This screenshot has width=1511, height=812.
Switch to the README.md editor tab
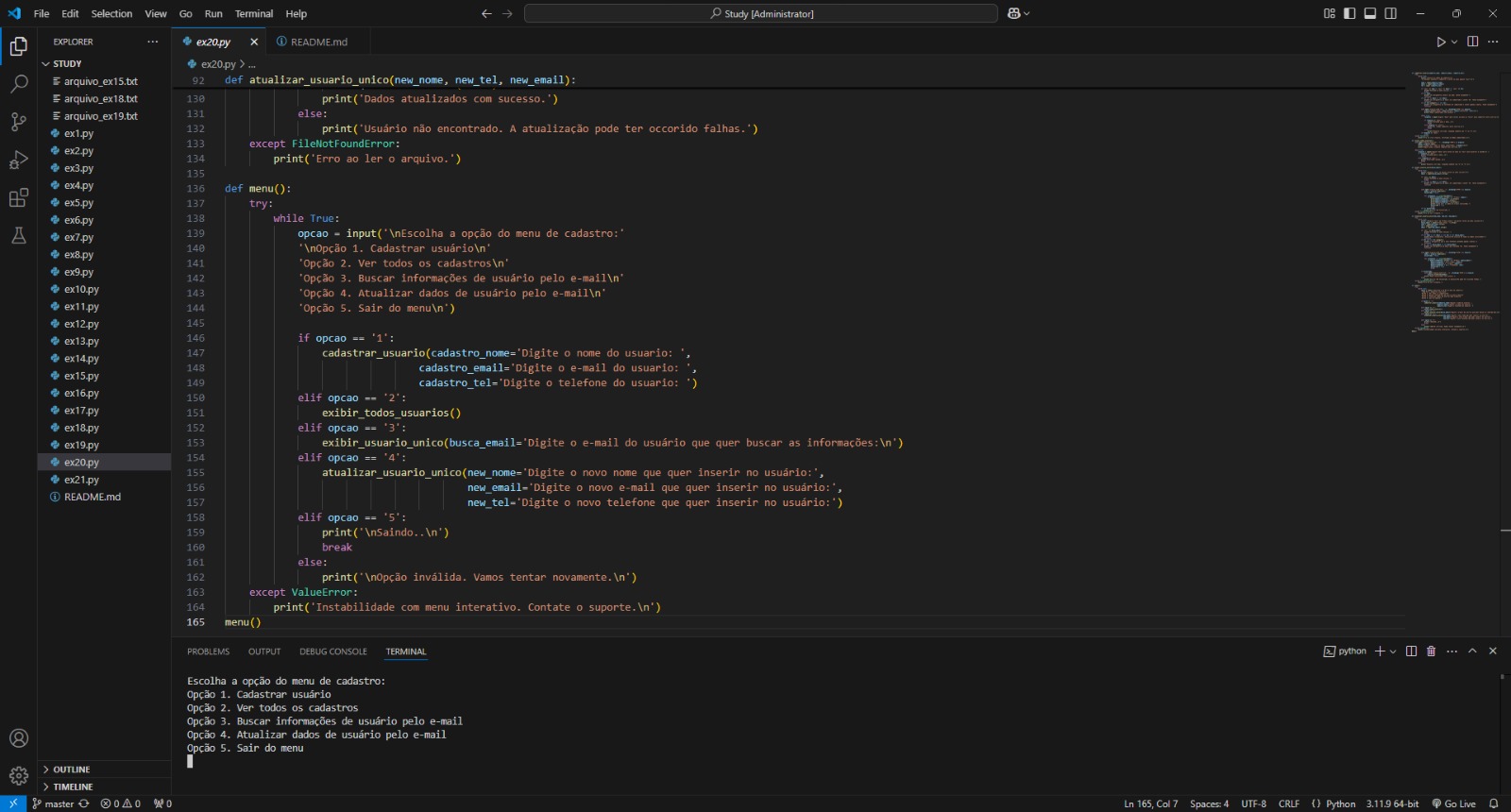coord(318,42)
